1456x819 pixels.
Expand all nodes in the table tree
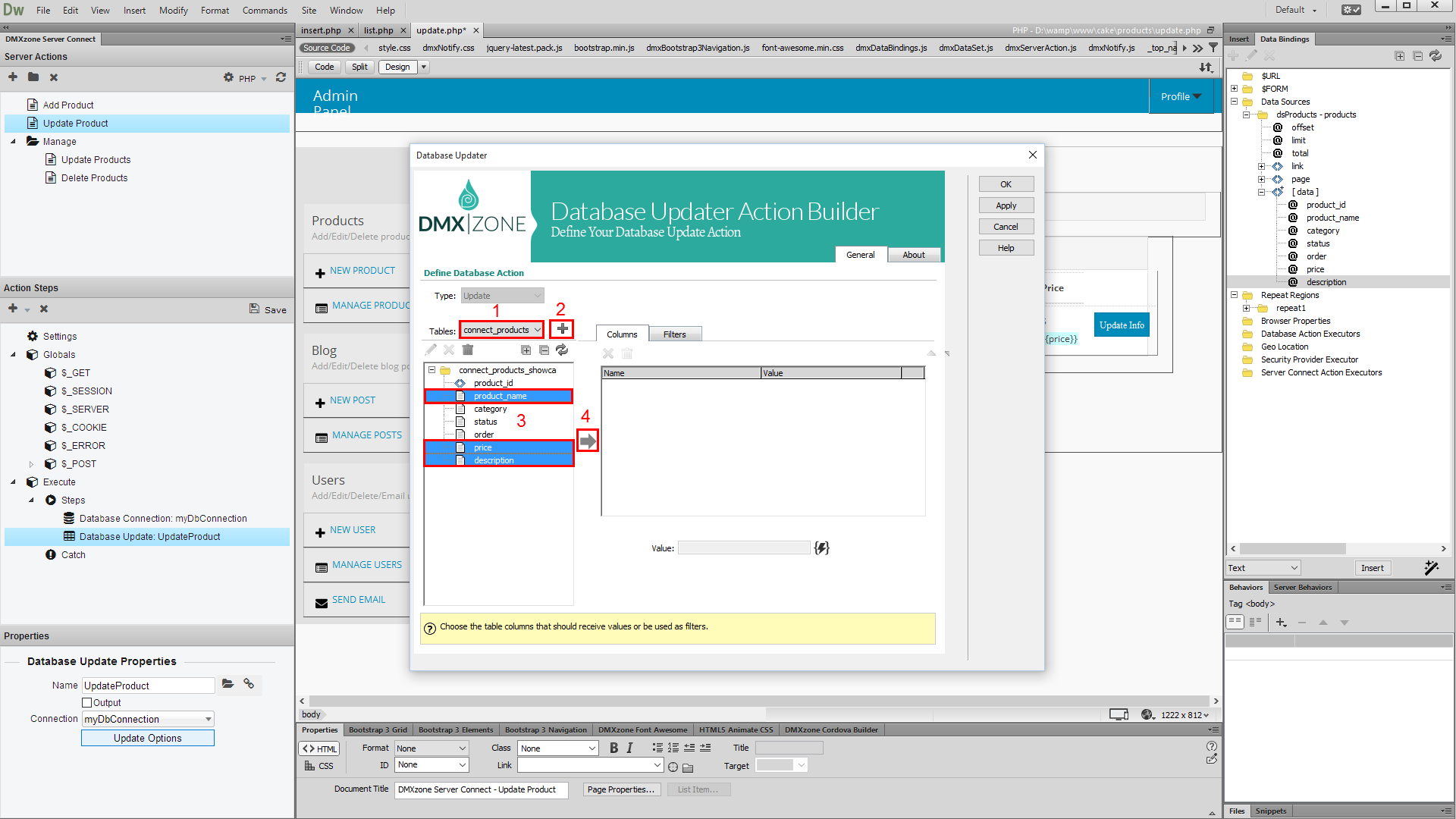pos(526,350)
